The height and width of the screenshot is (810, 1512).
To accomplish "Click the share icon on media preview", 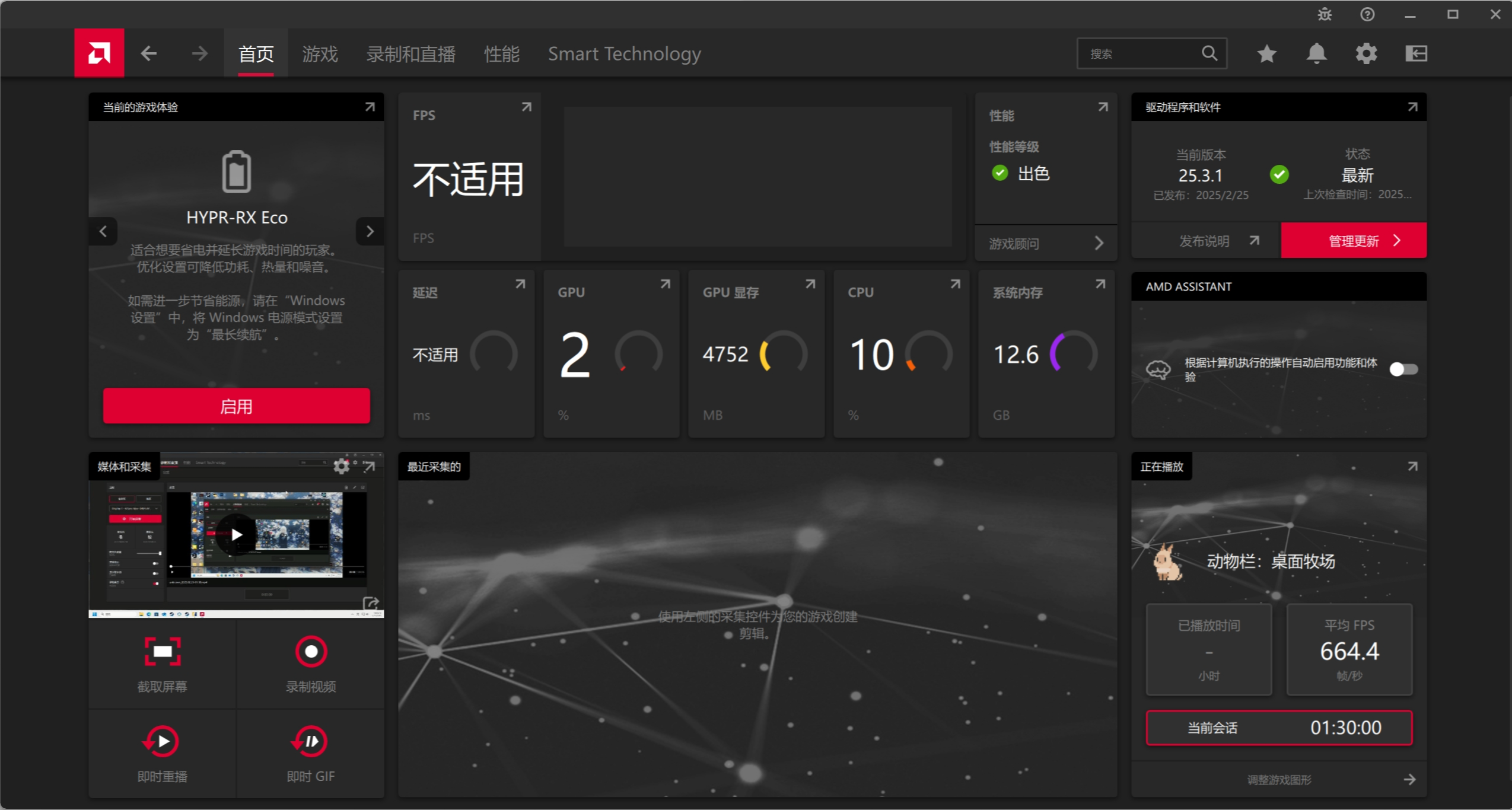I will [x=371, y=604].
